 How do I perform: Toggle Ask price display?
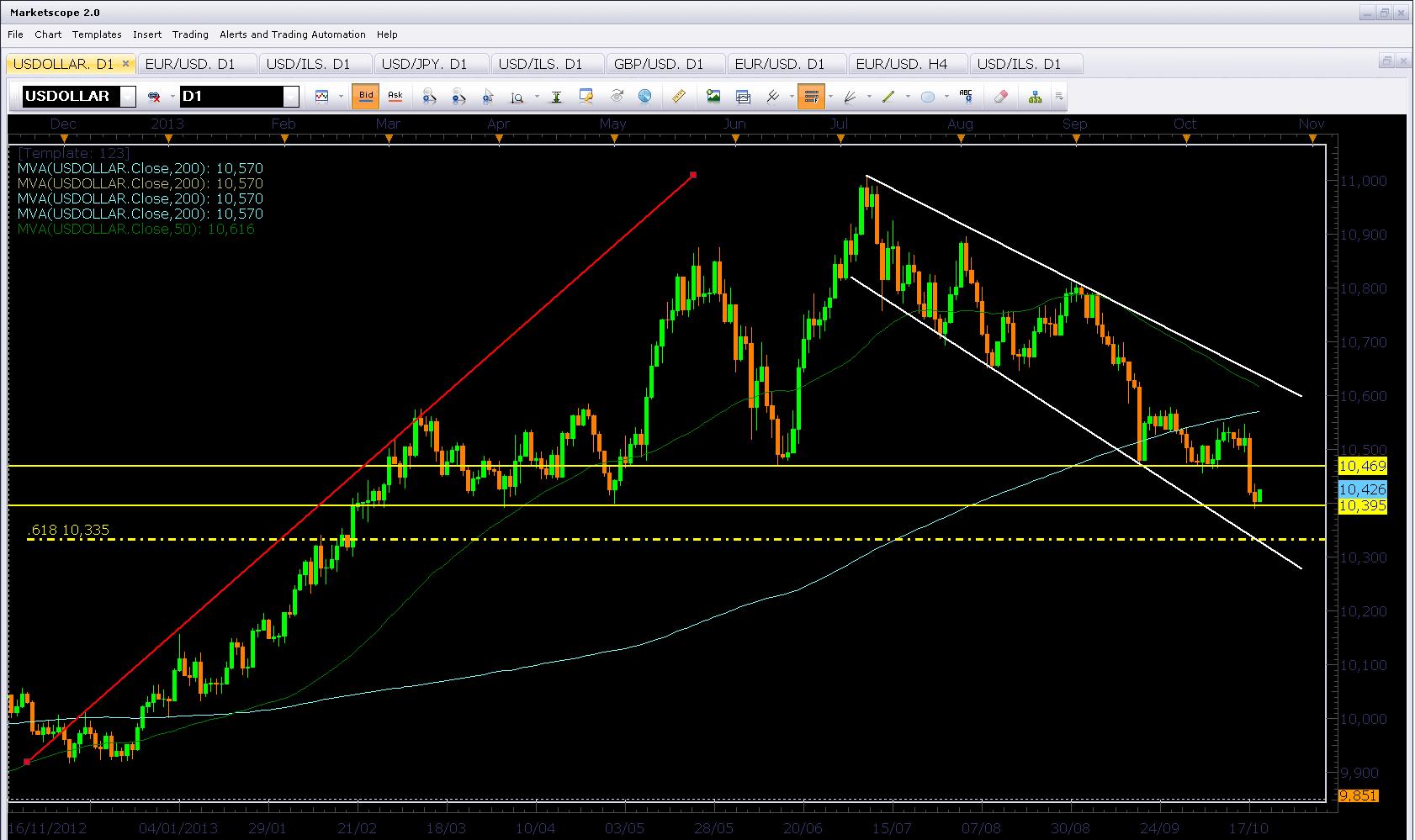(x=395, y=96)
